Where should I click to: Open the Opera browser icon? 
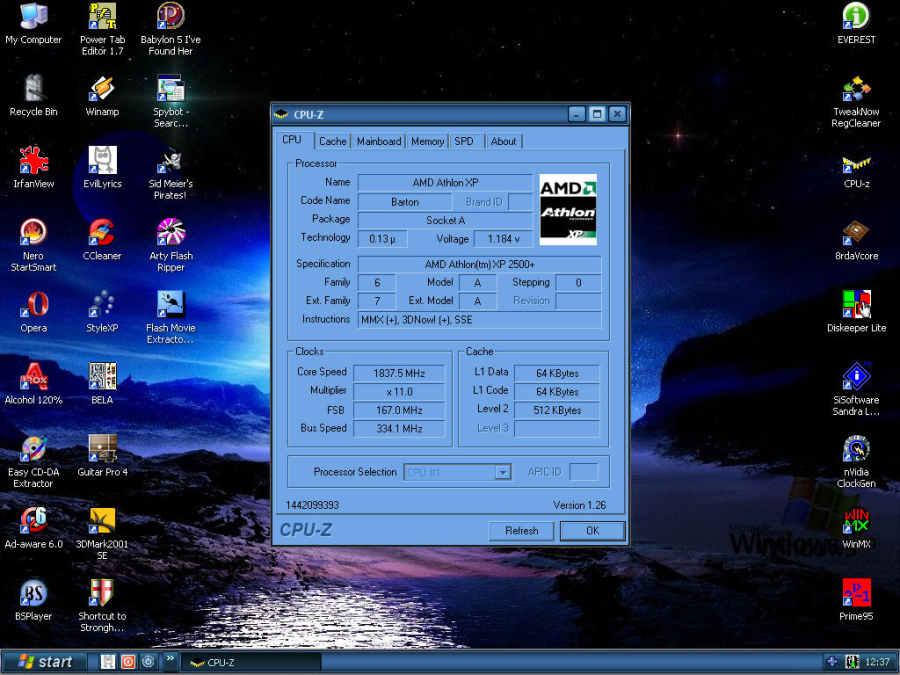33,305
